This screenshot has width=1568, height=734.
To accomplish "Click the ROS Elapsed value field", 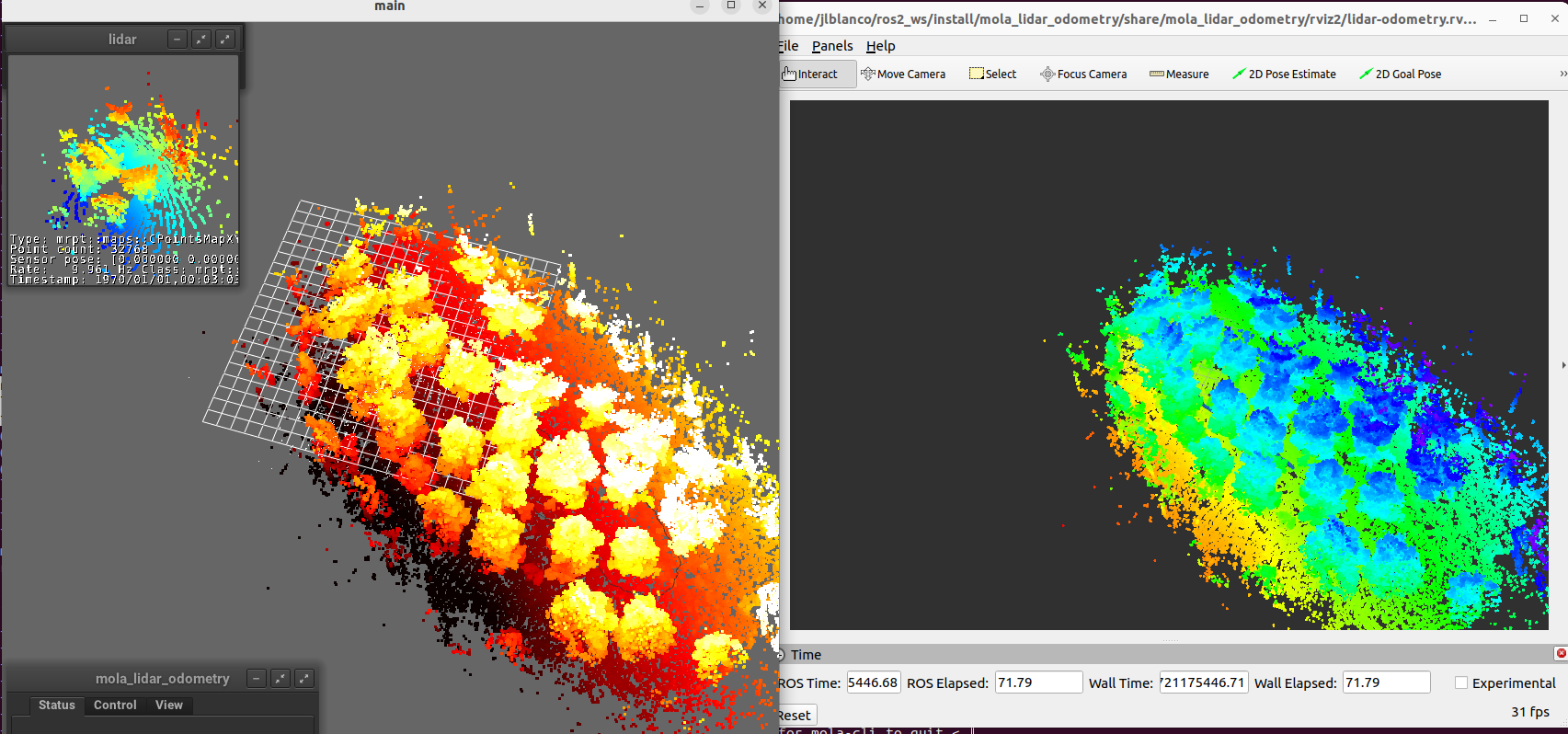I will (x=1038, y=682).
